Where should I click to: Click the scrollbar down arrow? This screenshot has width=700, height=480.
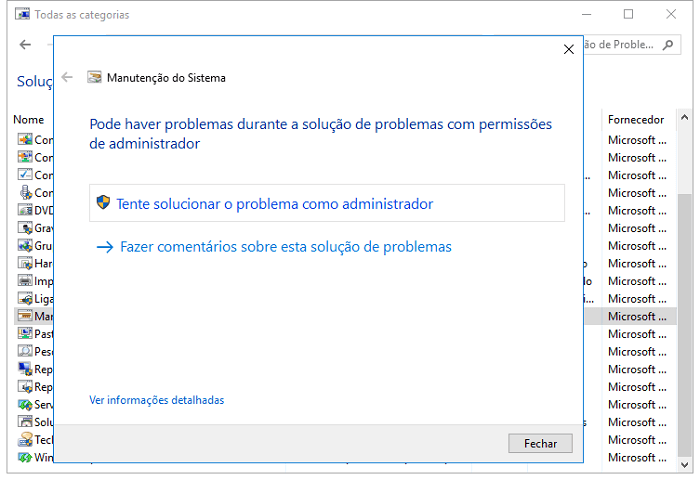[x=684, y=464]
